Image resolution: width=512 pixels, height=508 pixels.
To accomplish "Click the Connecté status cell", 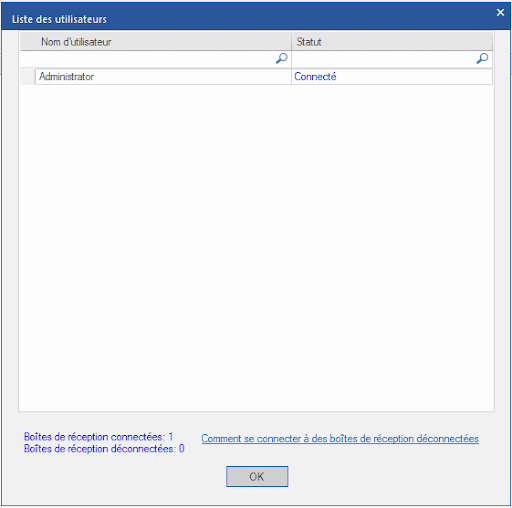I will click(x=392, y=77).
